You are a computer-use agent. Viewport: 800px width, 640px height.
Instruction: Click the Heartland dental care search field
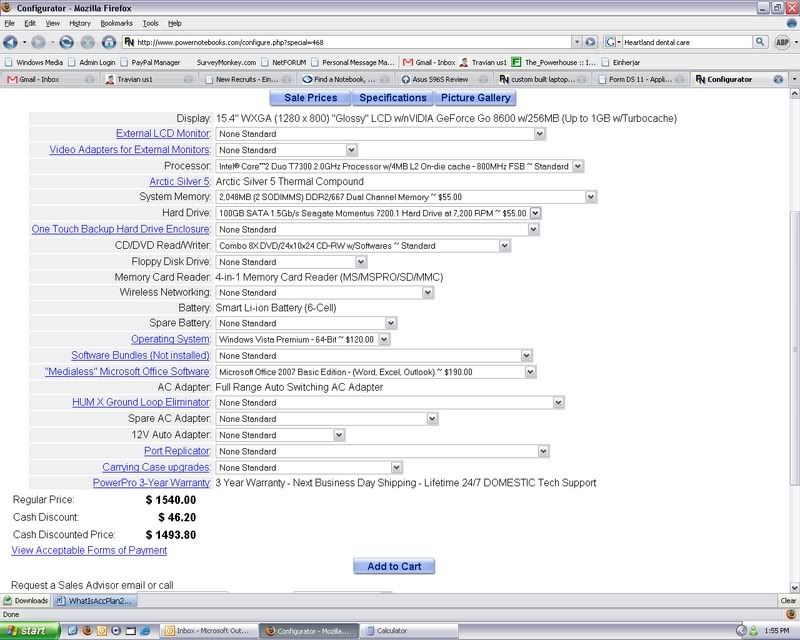tap(687, 42)
